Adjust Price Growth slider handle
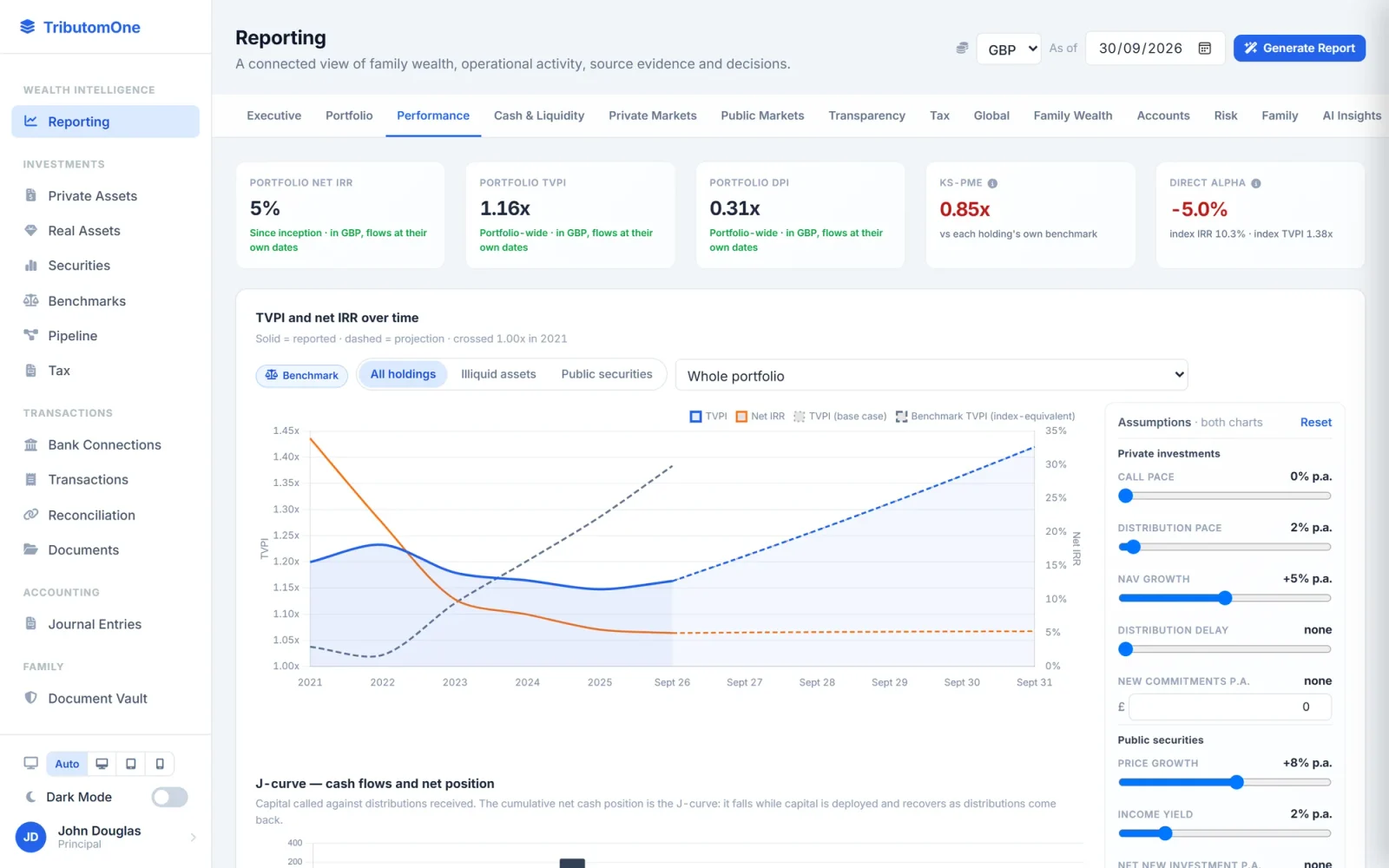Image resolution: width=1389 pixels, height=868 pixels. 1237,782
